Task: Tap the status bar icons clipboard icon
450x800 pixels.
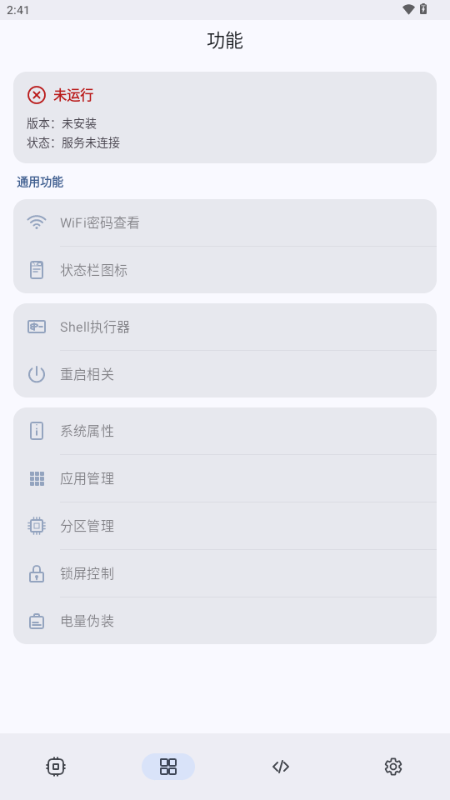Action: (x=36, y=269)
